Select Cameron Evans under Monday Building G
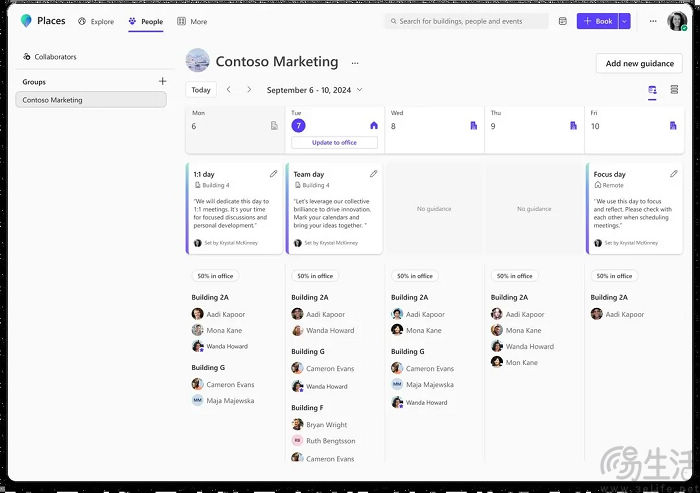This screenshot has width=700, height=493. pyautogui.click(x=223, y=384)
